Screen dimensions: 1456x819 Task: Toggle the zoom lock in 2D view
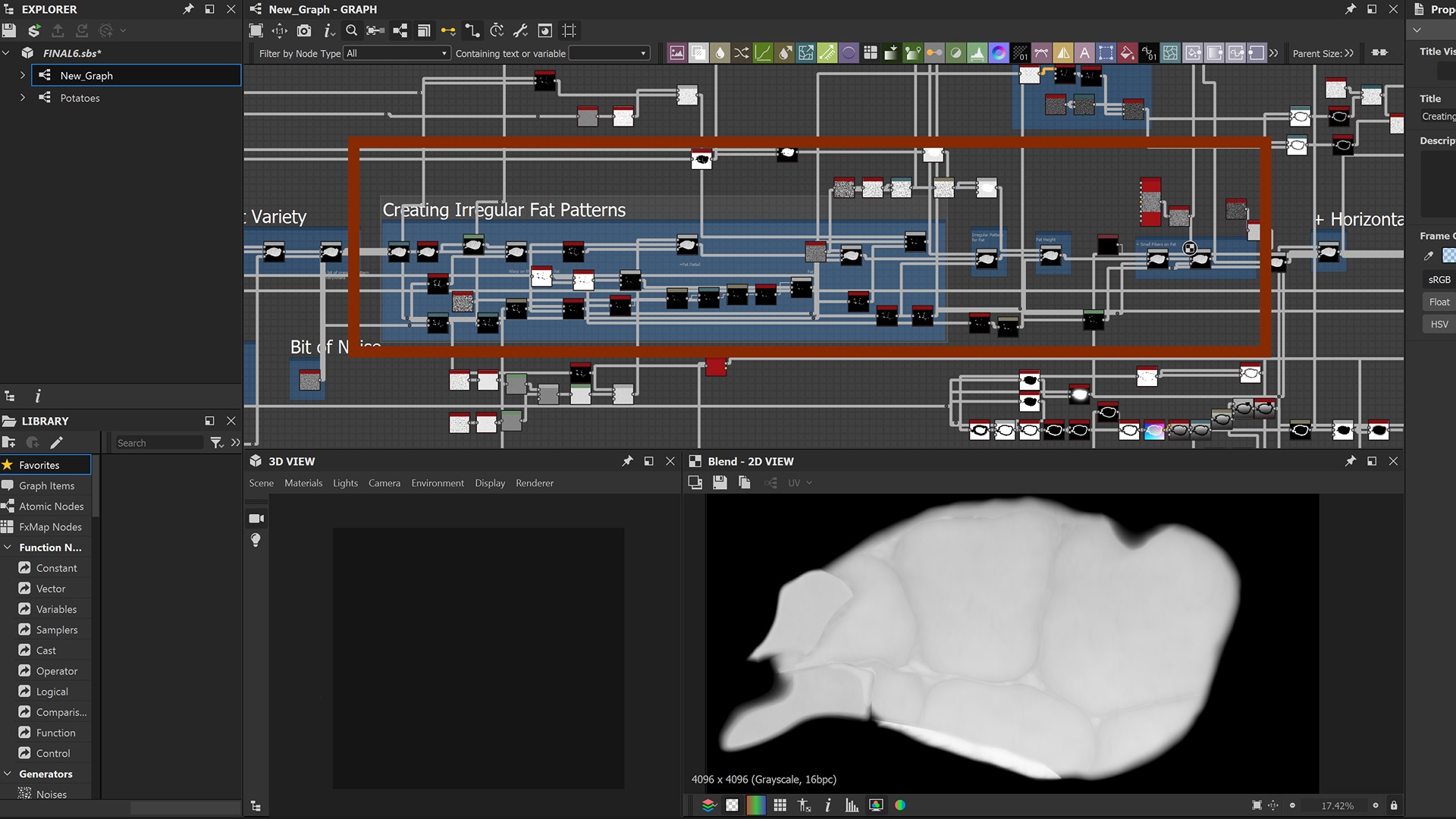[x=1394, y=805]
